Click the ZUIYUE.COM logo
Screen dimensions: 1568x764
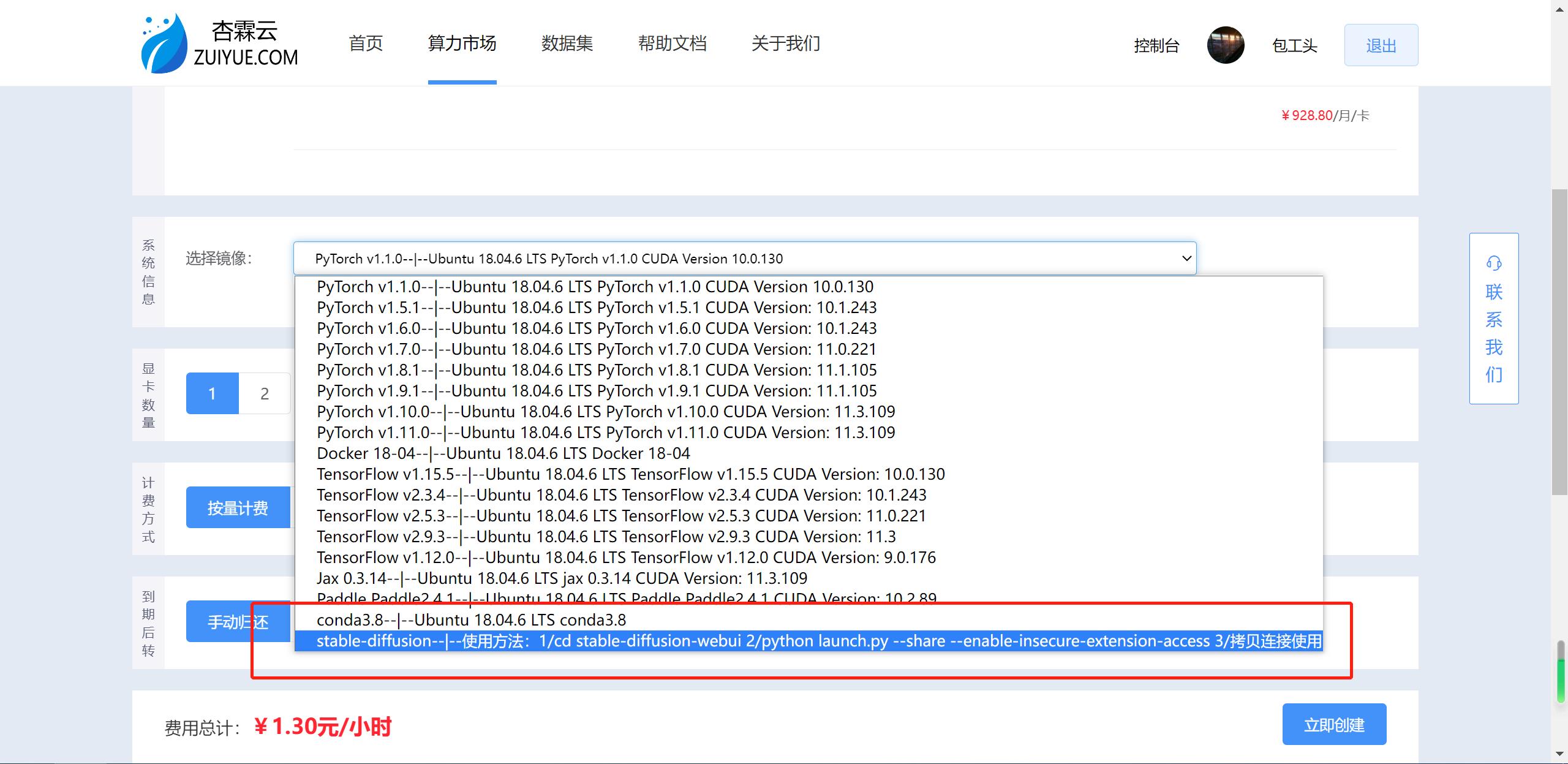(219, 43)
